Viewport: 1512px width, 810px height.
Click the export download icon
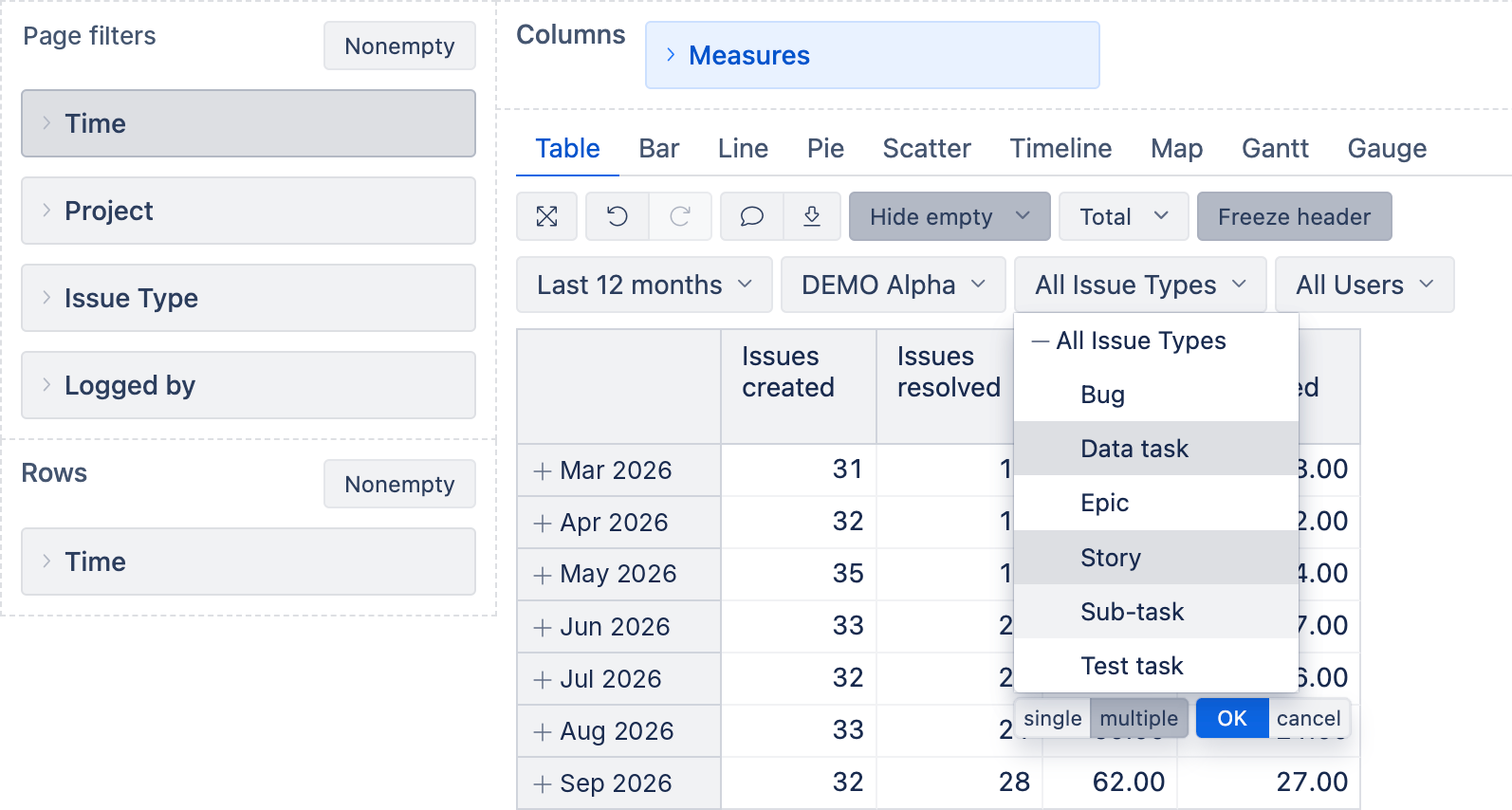pyautogui.click(x=812, y=216)
